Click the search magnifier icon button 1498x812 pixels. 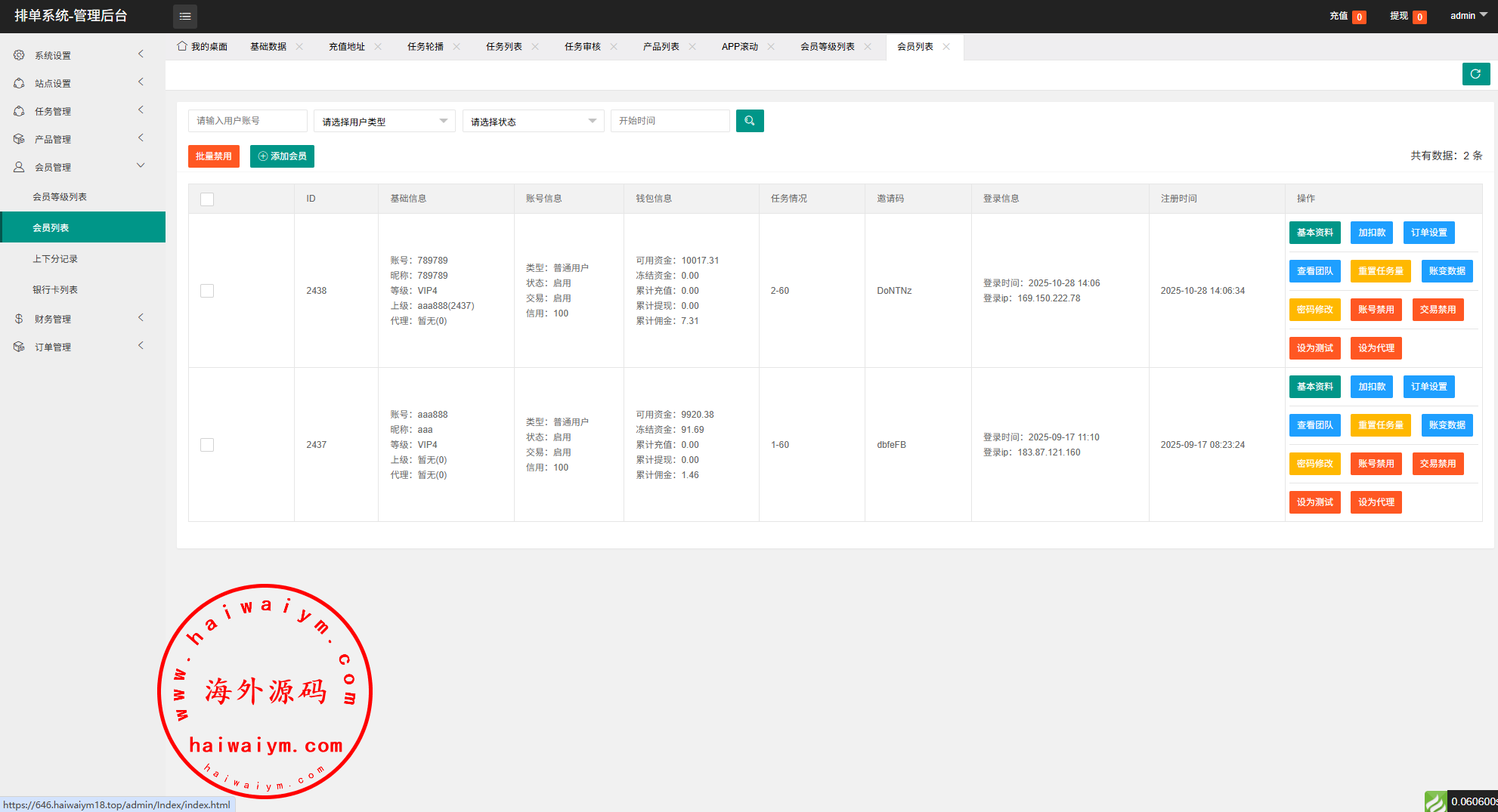click(x=749, y=121)
